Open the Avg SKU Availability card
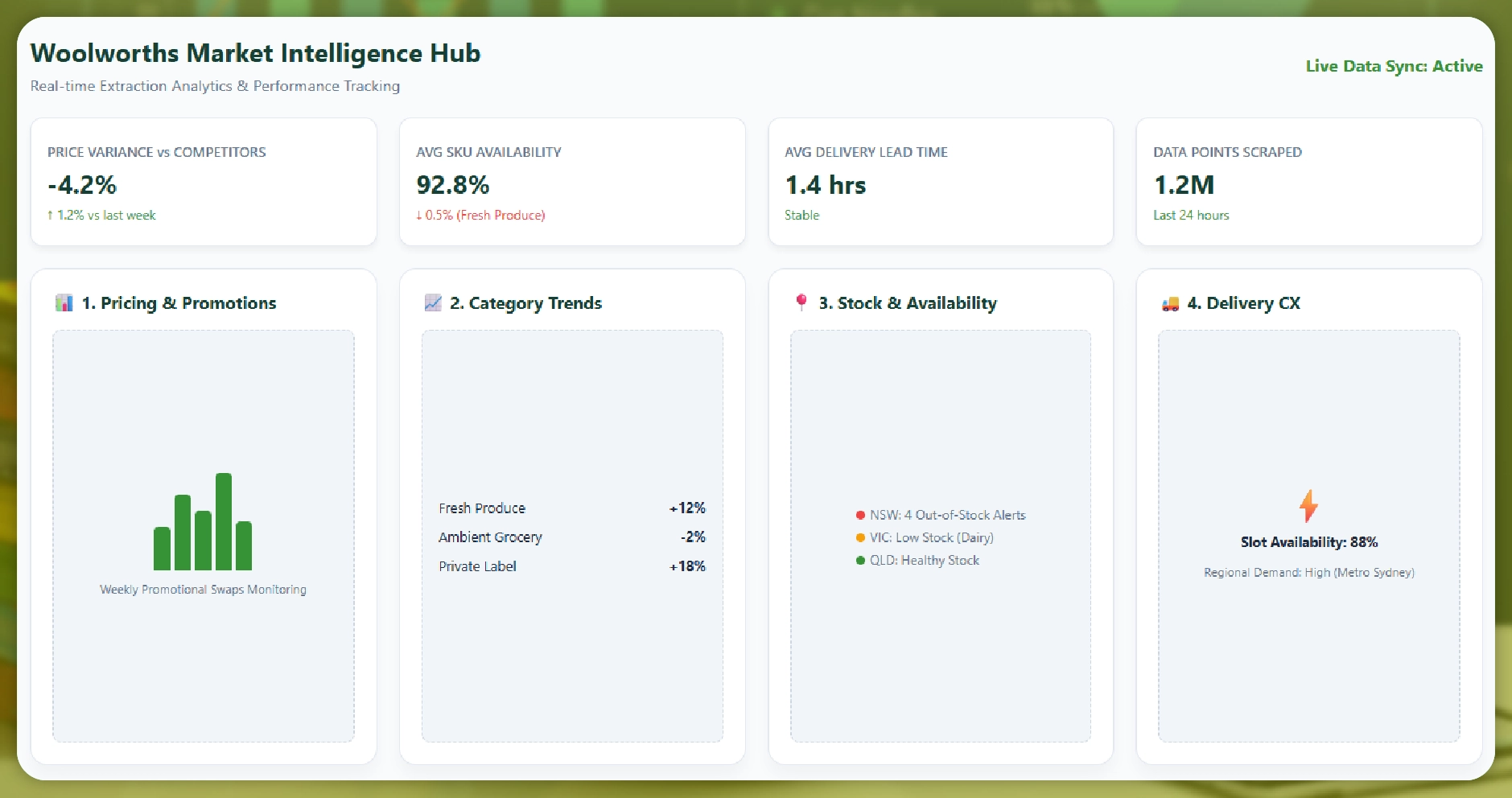 click(572, 182)
